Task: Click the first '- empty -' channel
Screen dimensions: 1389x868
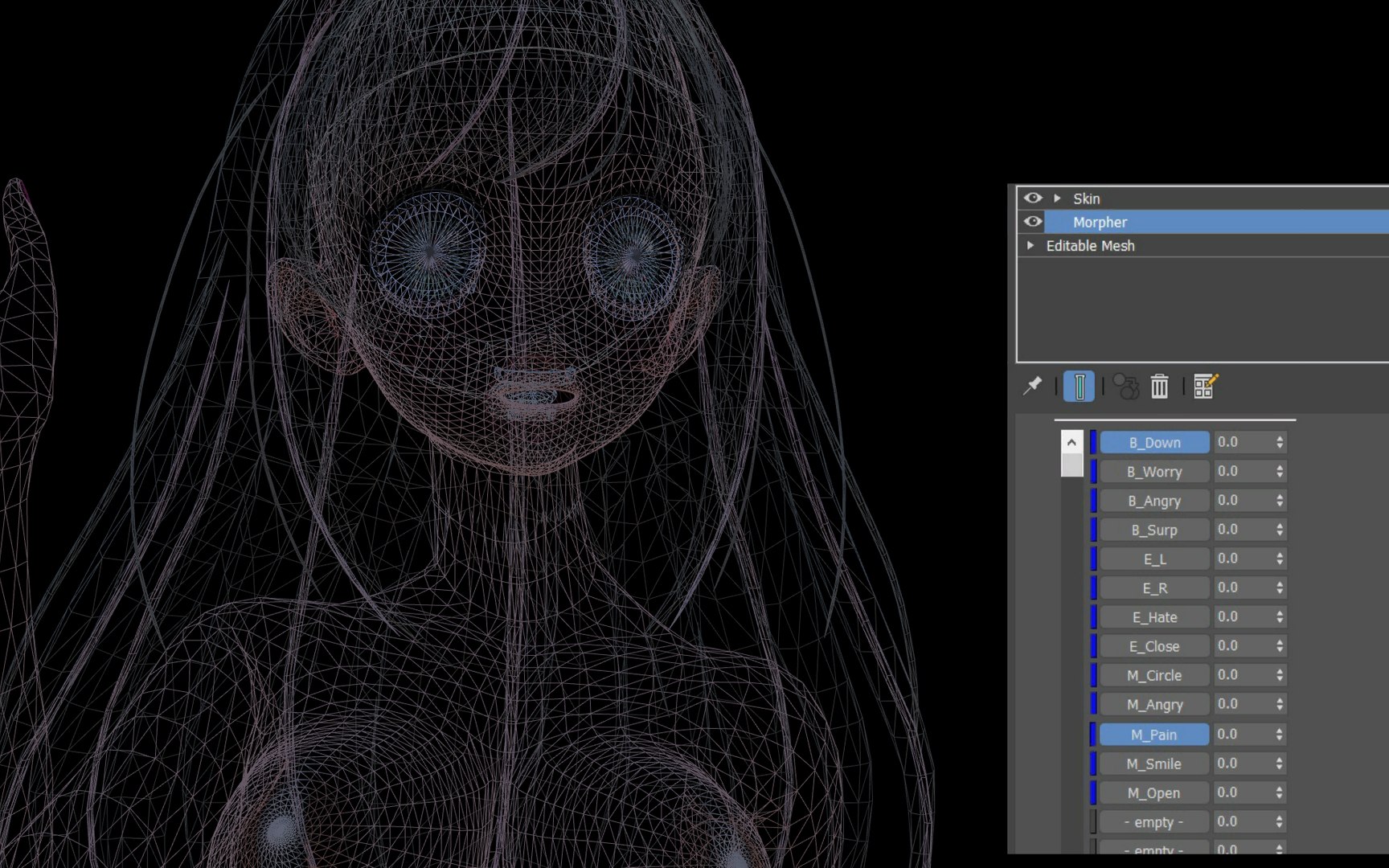Action: pos(1154,822)
